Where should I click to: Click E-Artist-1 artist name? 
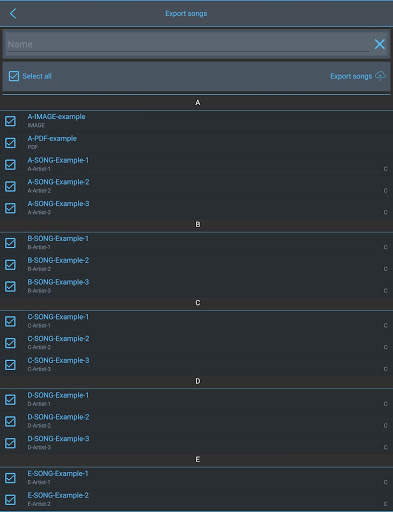pos(39,482)
